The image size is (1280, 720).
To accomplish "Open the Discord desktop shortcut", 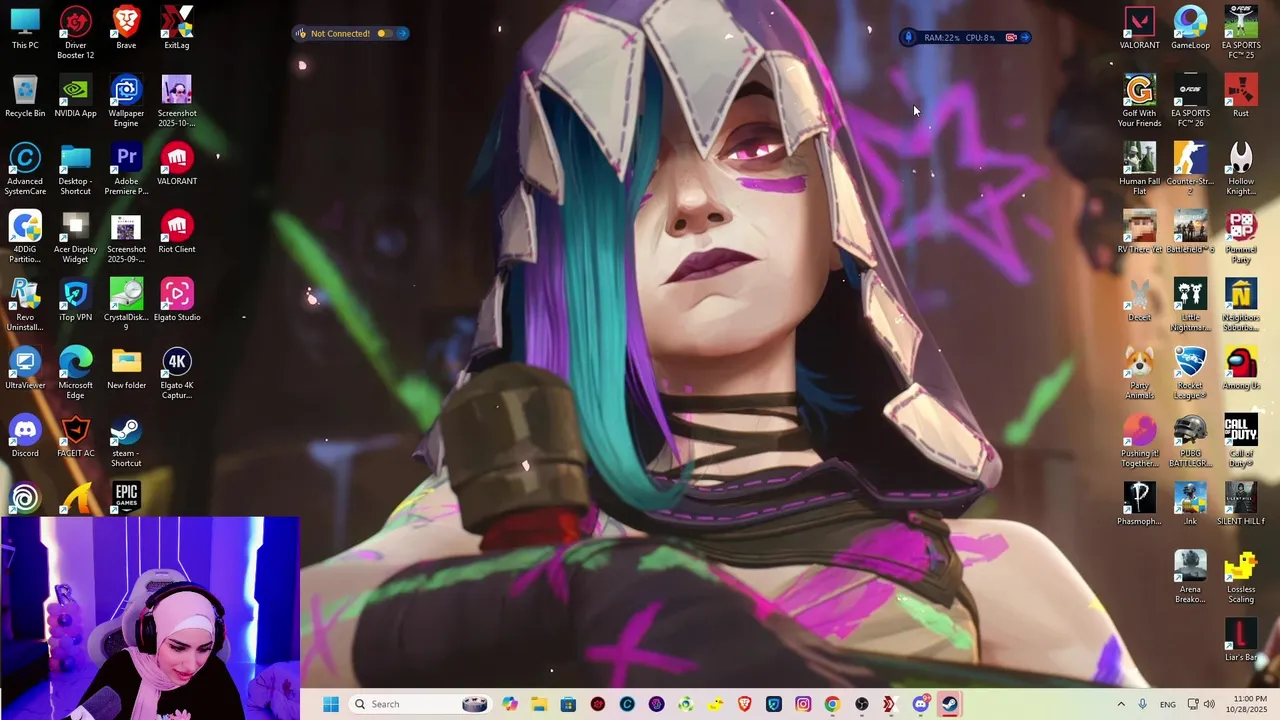I will [x=25, y=436].
